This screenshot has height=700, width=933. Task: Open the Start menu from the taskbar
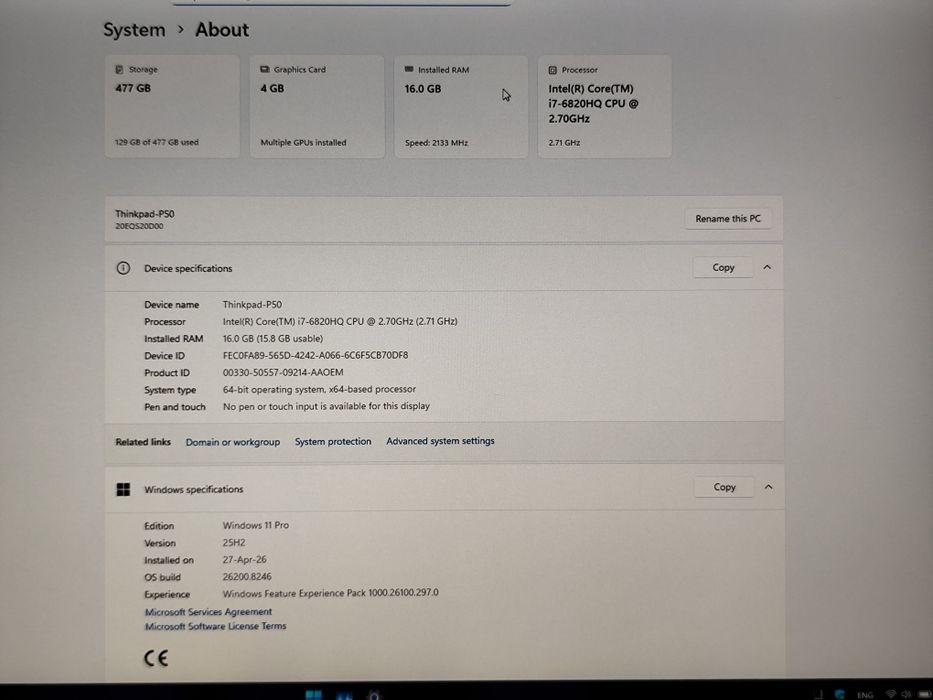click(x=314, y=695)
